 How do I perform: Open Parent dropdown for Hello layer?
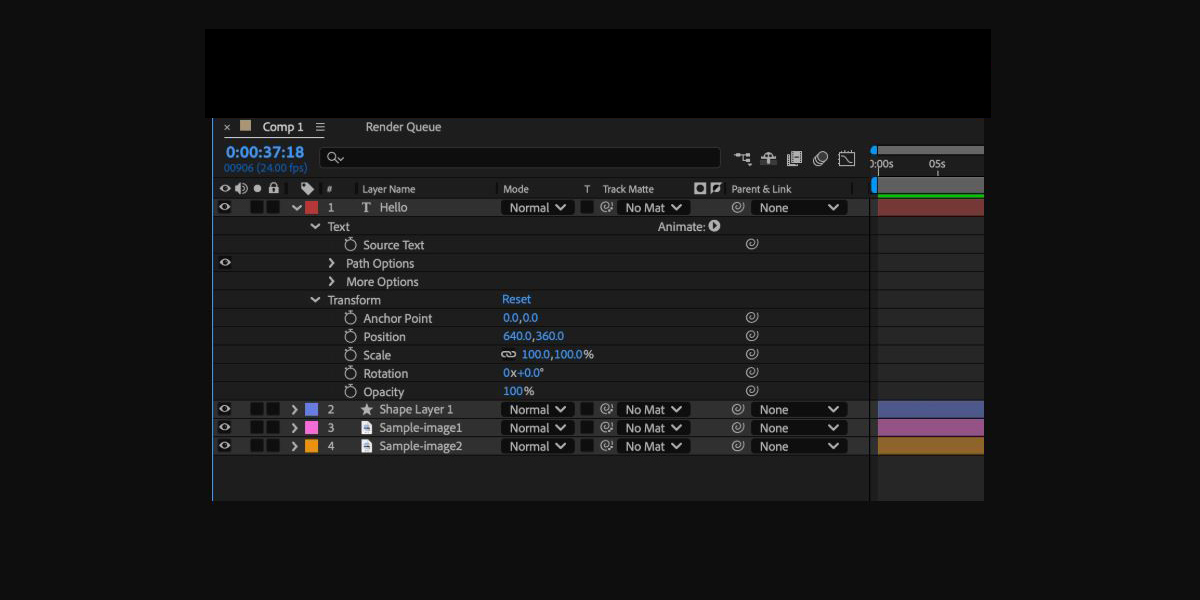798,208
